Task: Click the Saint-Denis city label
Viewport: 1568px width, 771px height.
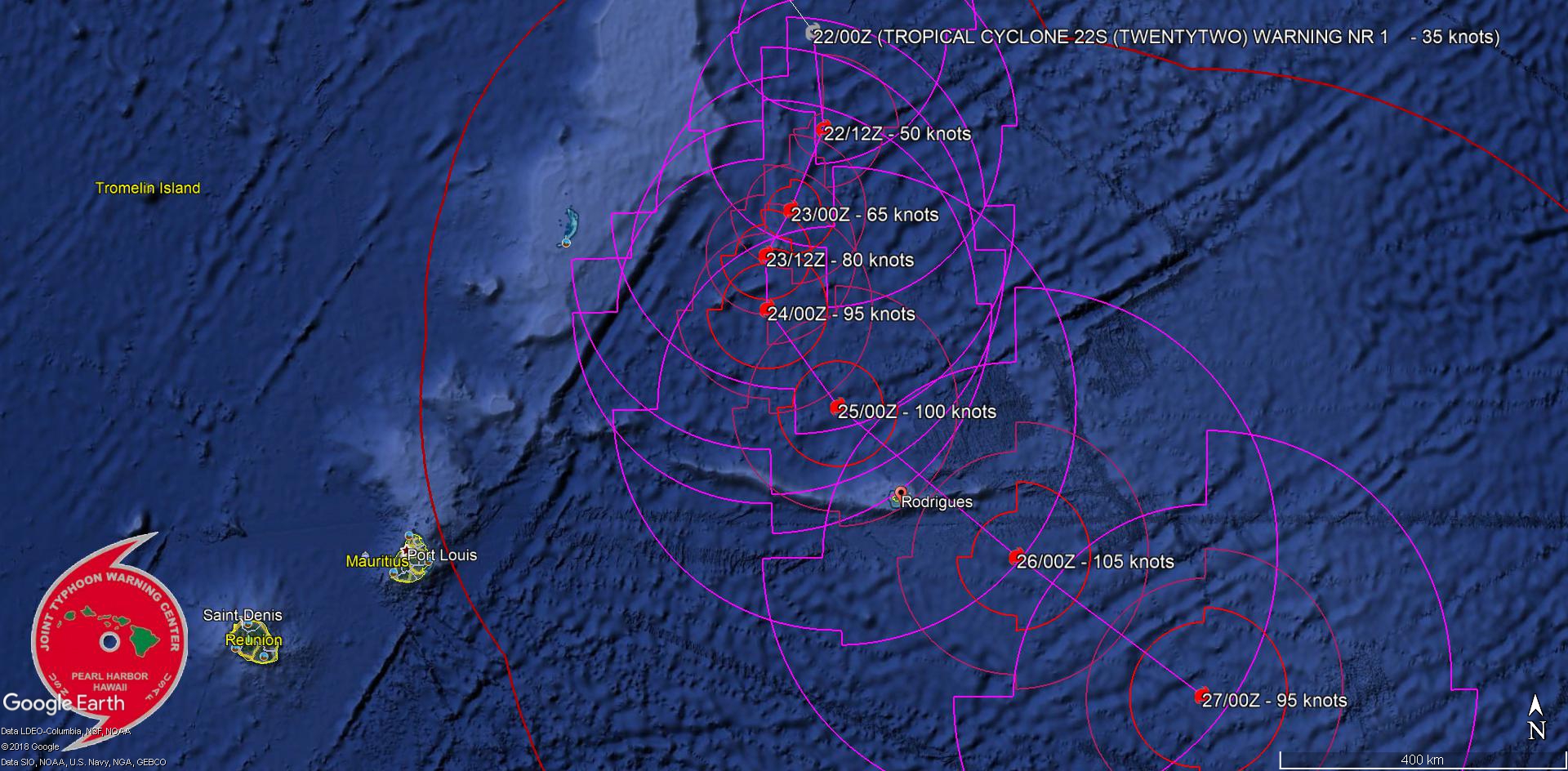Action: tap(243, 615)
